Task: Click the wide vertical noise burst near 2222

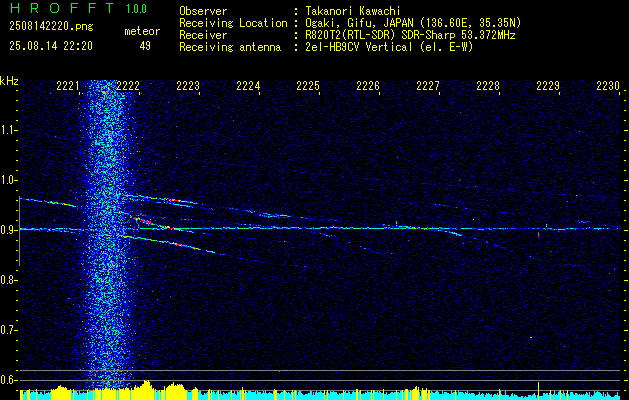Action: (x=108, y=235)
